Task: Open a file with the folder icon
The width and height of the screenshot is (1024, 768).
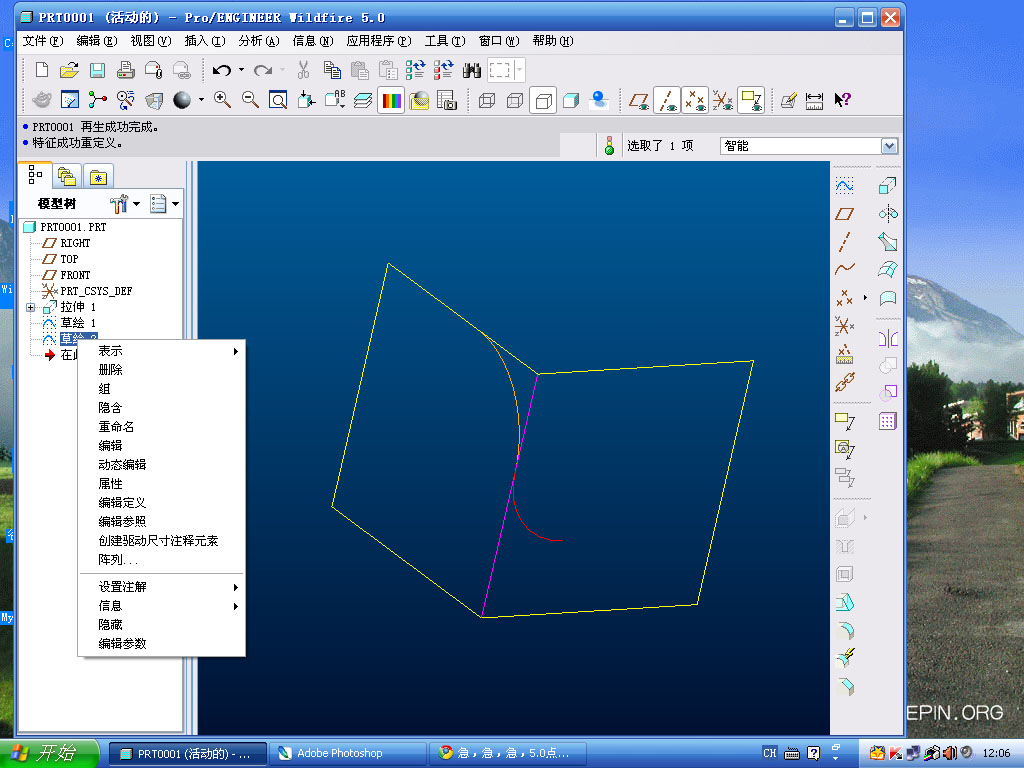Action: tap(69, 69)
